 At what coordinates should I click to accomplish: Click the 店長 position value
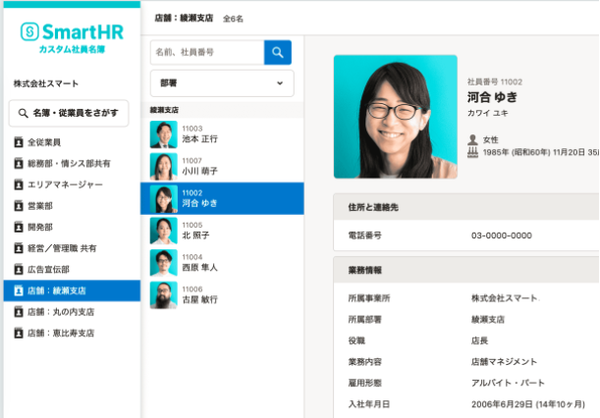(479, 340)
